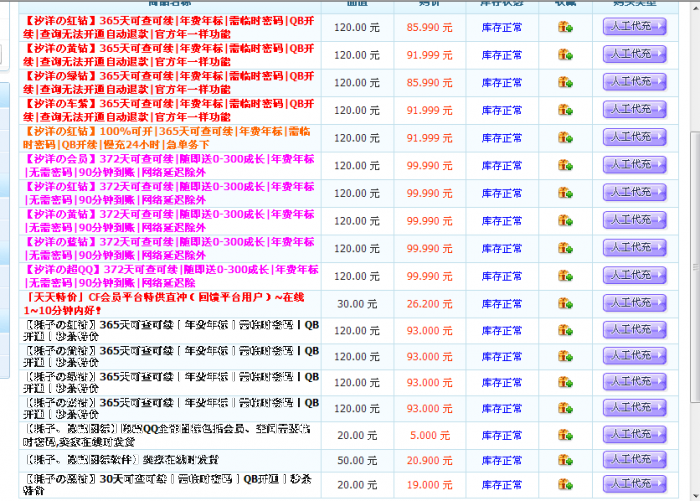Open 沙洋の会员 372天可查可续 product link
The height and width of the screenshot is (501, 700).
pos(169,166)
